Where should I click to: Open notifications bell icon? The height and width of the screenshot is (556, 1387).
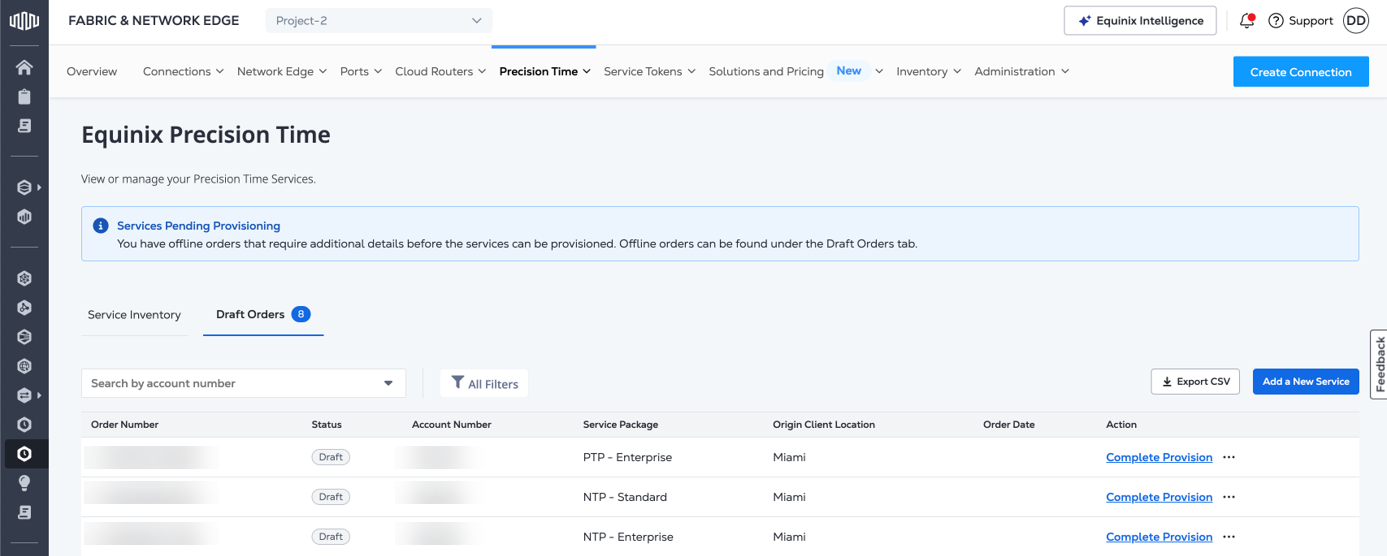[1247, 20]
